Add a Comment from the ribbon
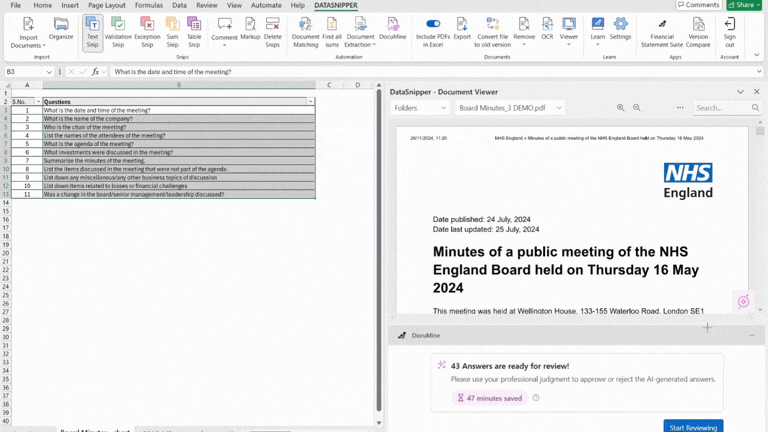768x432 pixels. [x=224, y=32]
